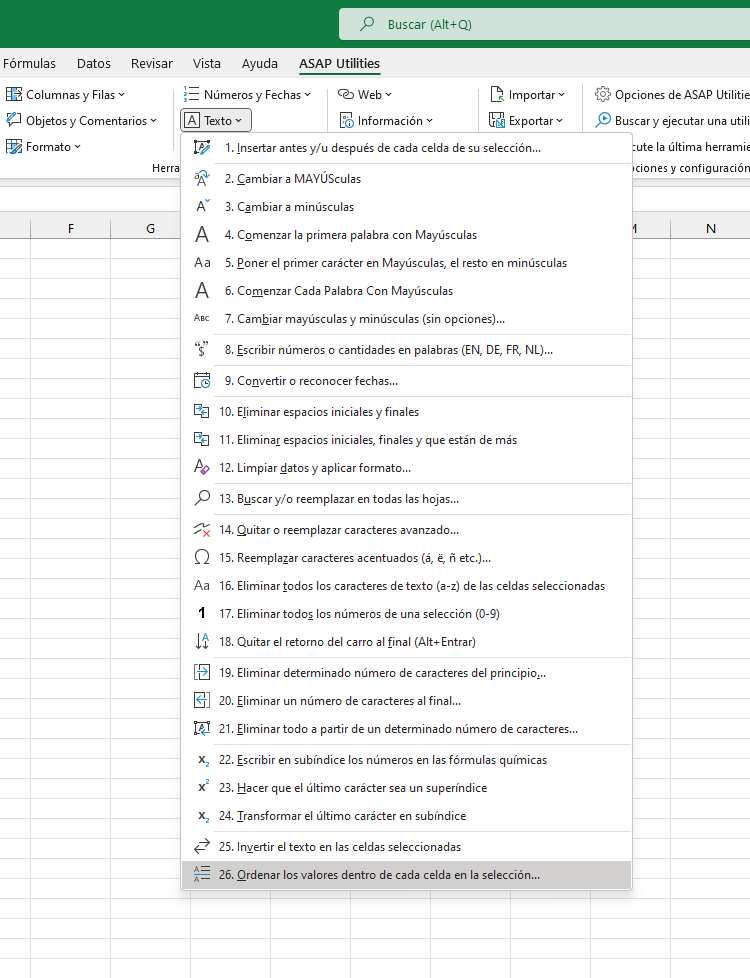Click the icon for item 4 capitalize first word

[202, 235]
